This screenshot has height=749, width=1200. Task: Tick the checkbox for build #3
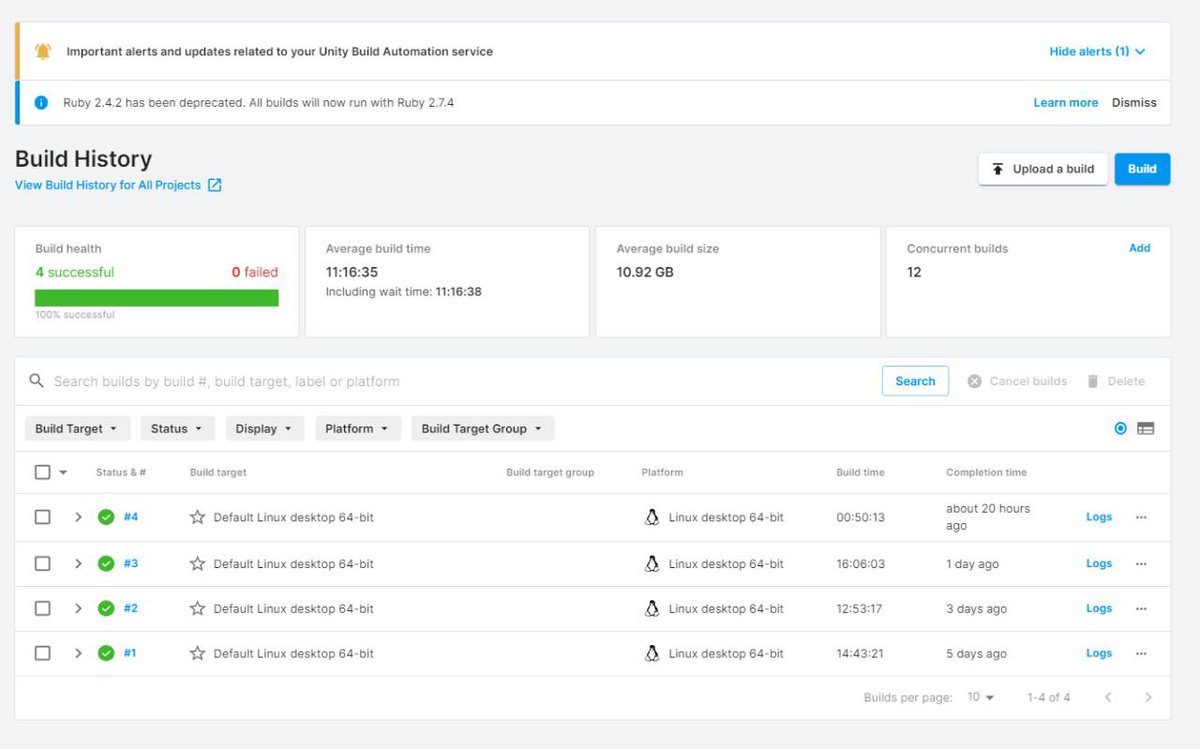pos(42,564)
